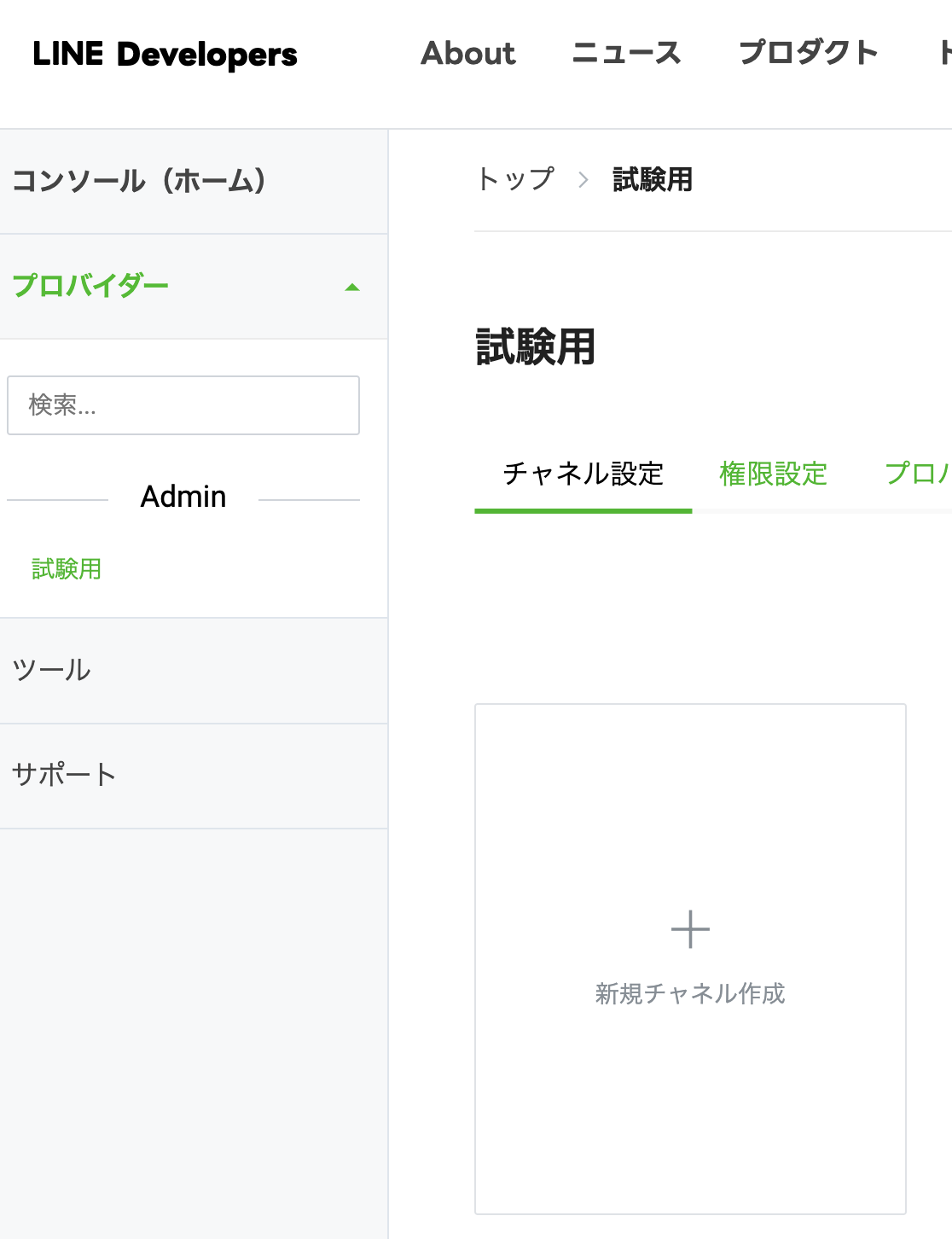This screenshot has width=952, height=1239.
Task: Collapse the プロバイダー section triangle
Action: [x=351, y=286]
